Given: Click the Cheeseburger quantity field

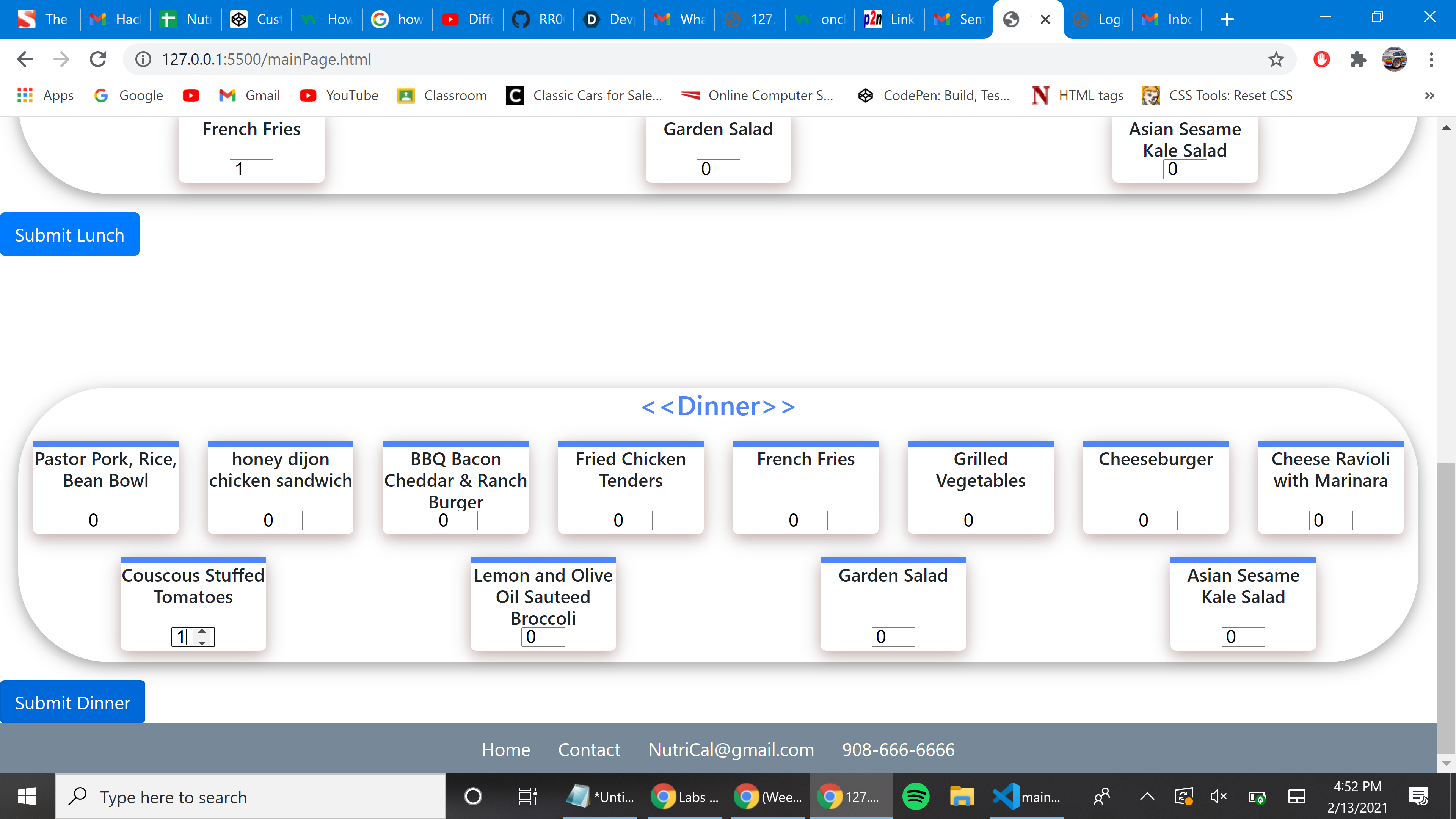Looking at the screenshot, I should point(1155,520).
